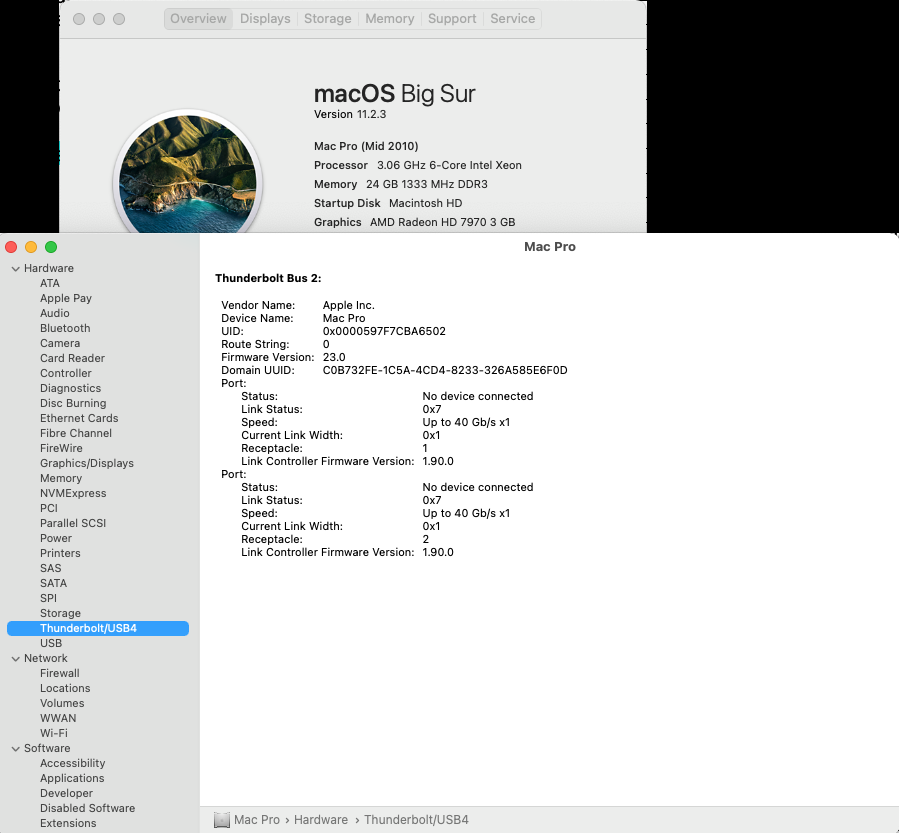Select NVMExpress in the sidebar

[73, 493]
